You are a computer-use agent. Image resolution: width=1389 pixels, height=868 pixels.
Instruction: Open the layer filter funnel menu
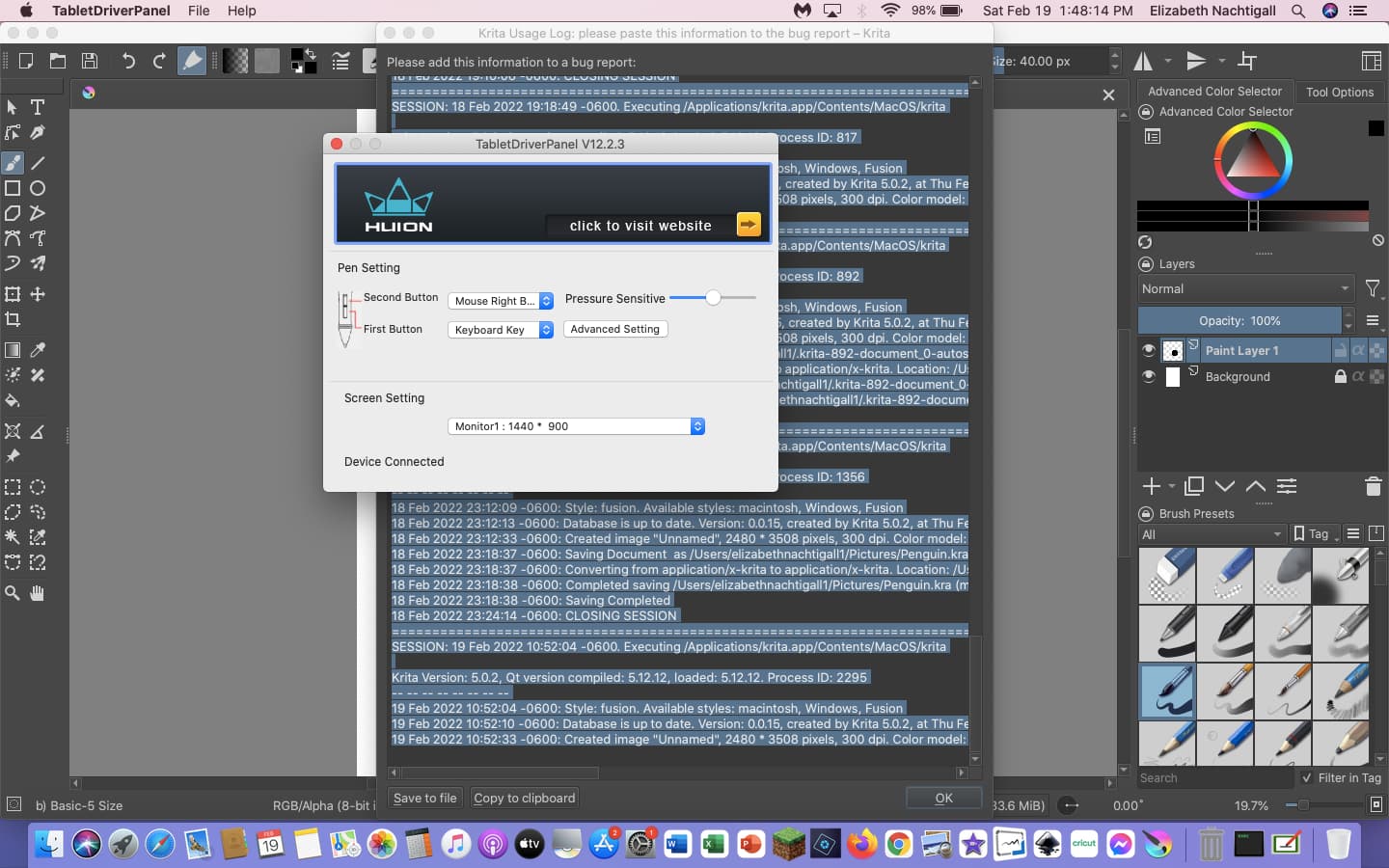click(x=1373, y=288)
